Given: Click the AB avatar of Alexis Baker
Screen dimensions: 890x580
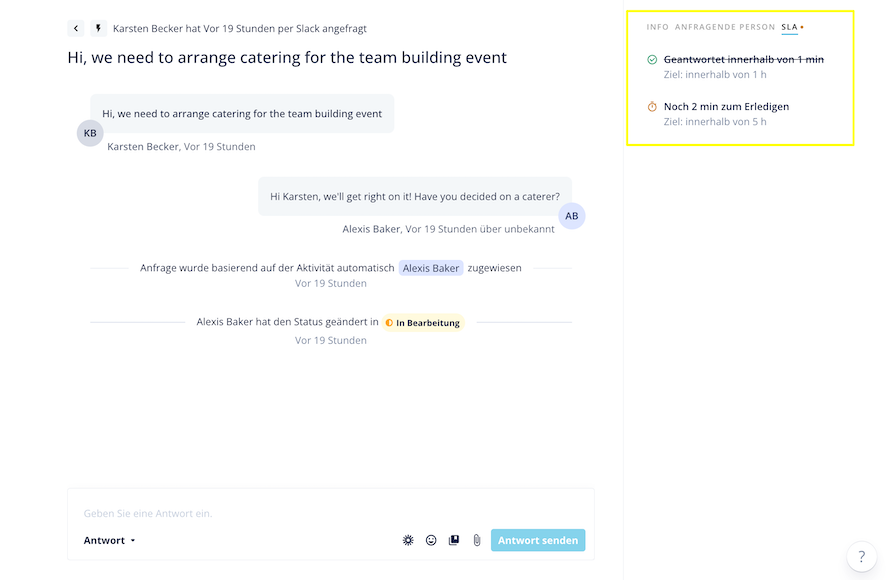Looking at the screenshot, I should (x=572, y=216).
